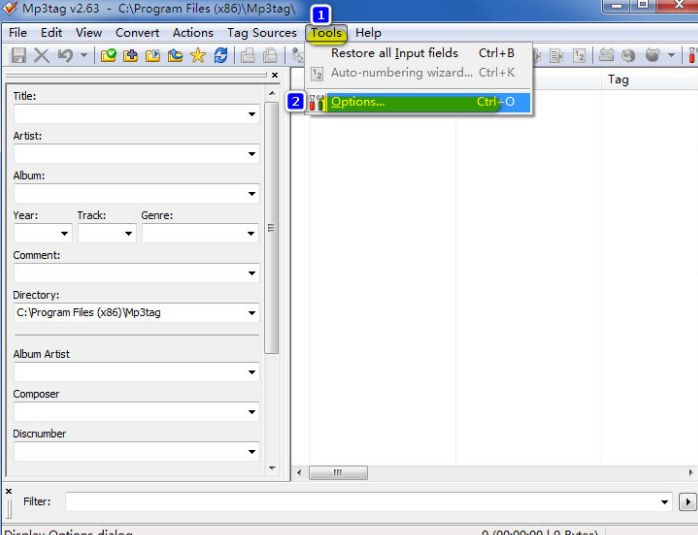This screenshot has height=535, width=698.
Task: Click file list scrollbar right arrow
Action: tap(690, 472)
